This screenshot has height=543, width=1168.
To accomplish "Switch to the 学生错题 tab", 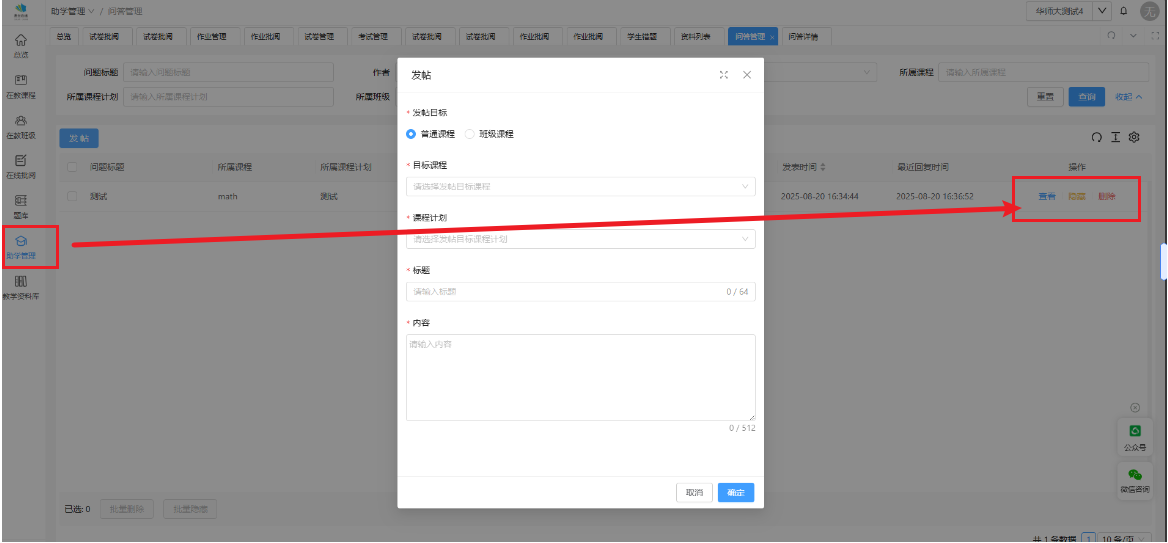I will pyautogui.click(x=642, y=37).
